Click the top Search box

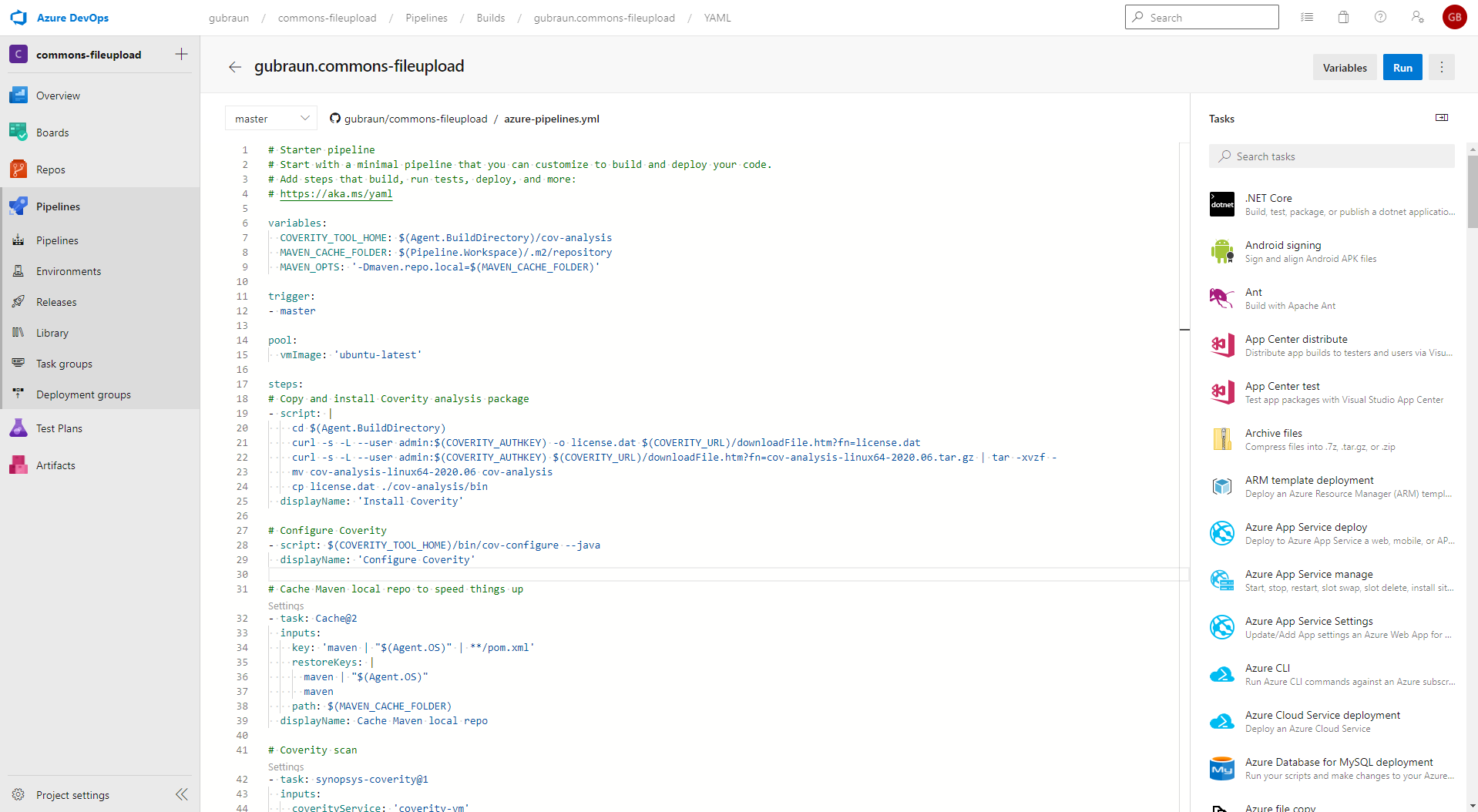point(1201,17)
